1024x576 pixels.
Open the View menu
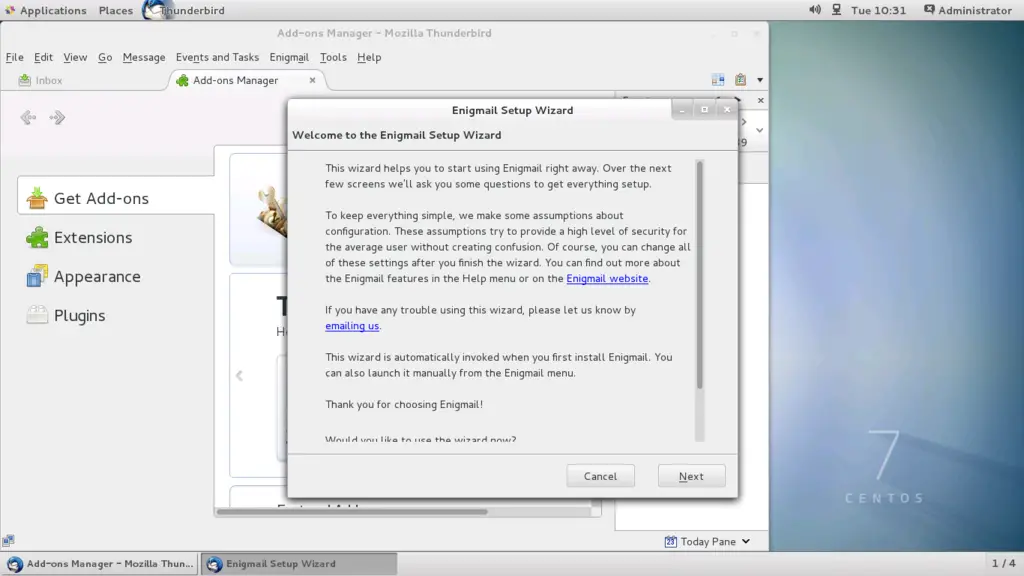click(x=75, y=57)
